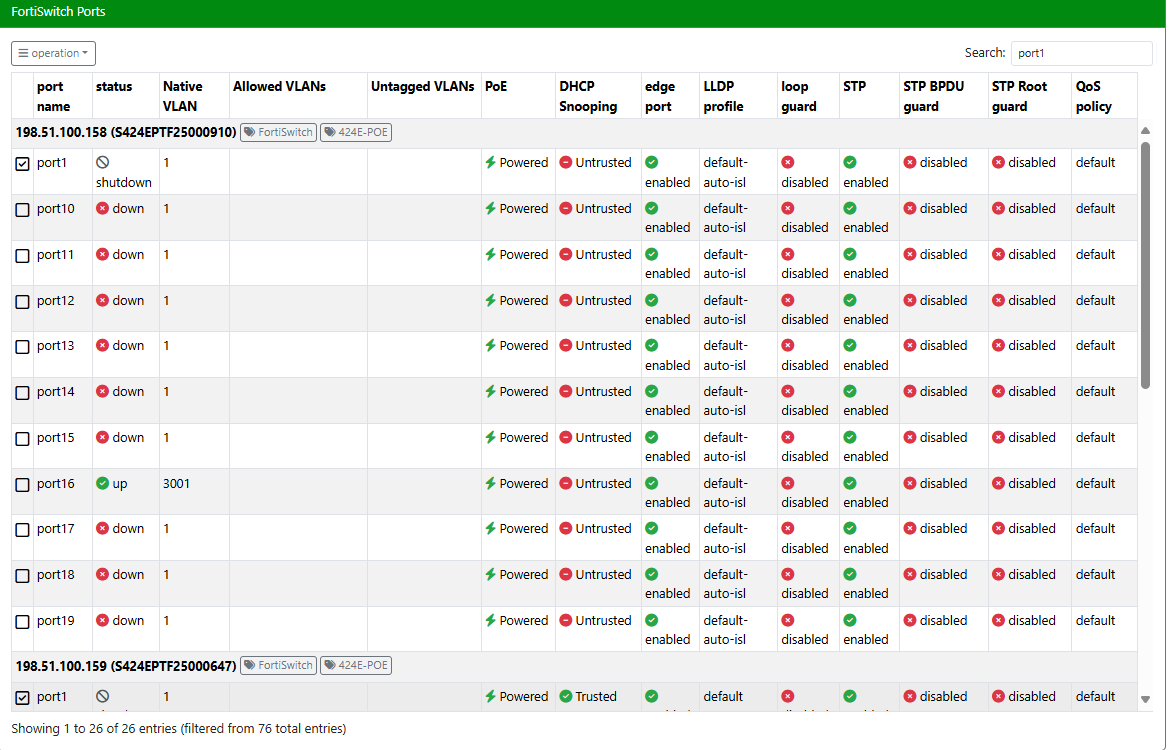This screenshot has height=750, width=1173.
Task: Select the port16 row checkbox
Action: [x=23, y=485]
